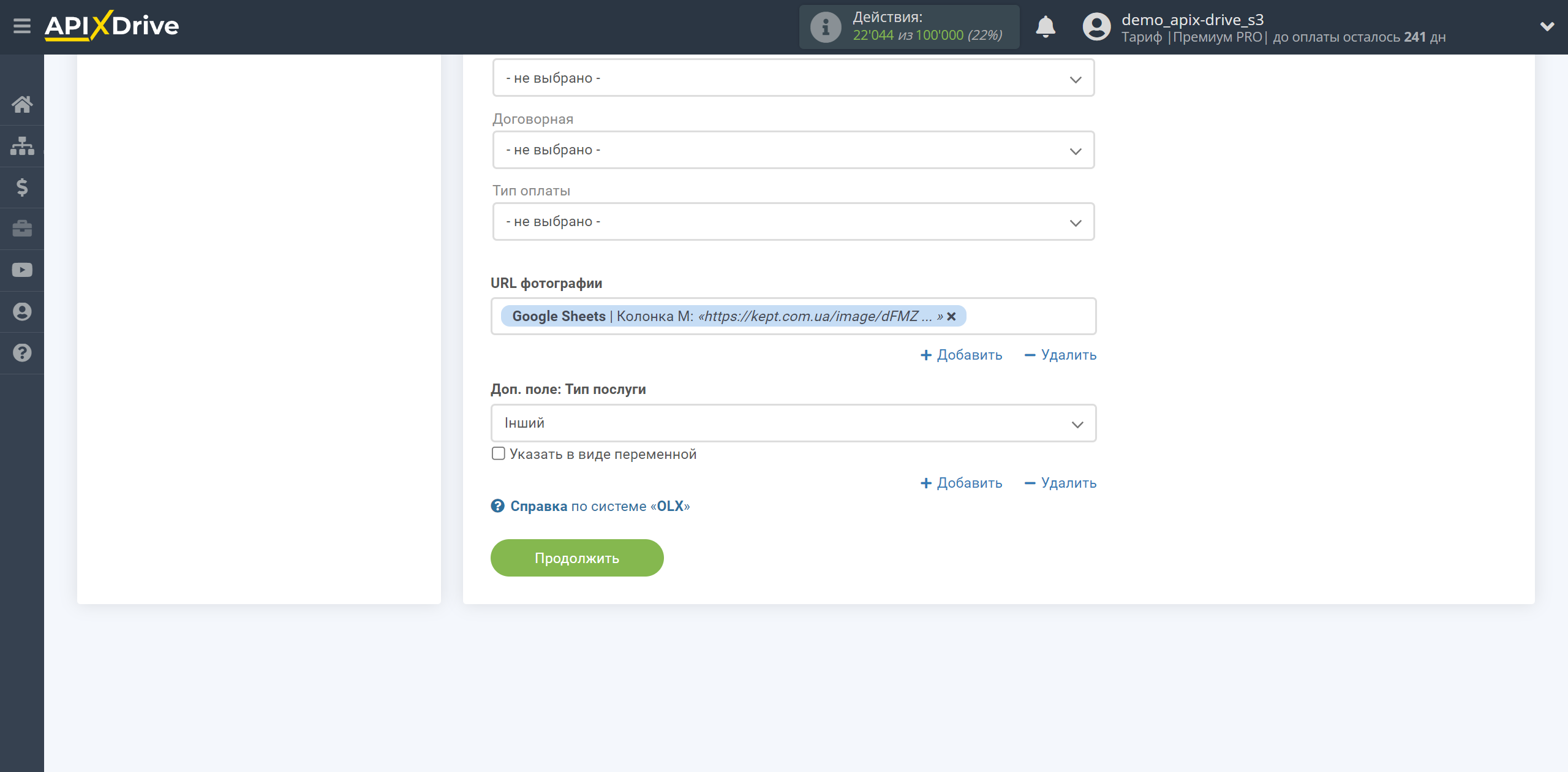Open the Договорная dropdown
1568x772 pixels.
click(793, 149)
